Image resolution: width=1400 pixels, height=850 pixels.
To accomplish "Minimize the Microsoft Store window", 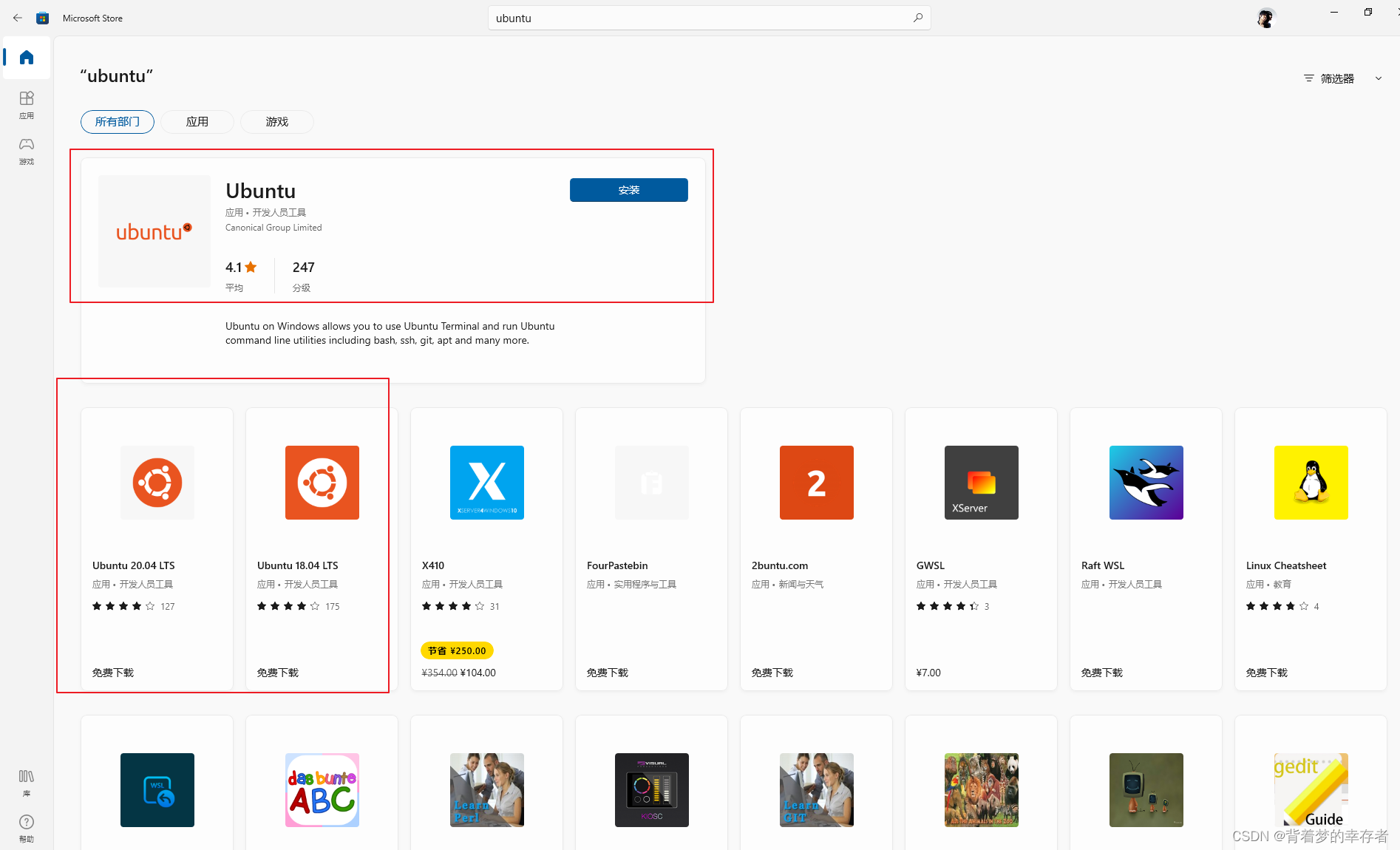I will coord(1334,12).
